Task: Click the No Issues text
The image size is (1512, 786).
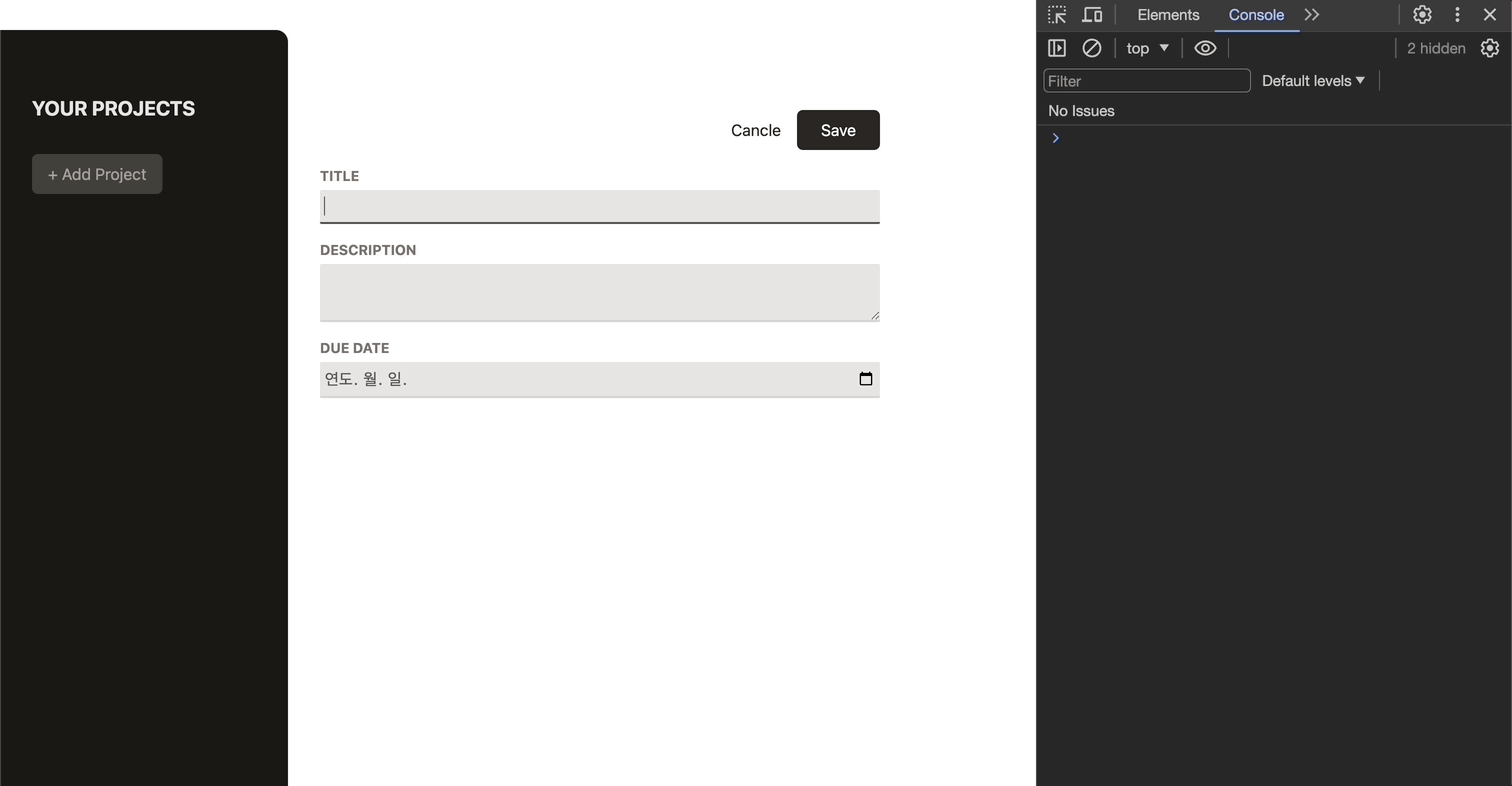Action: (x=1081, y=111)
